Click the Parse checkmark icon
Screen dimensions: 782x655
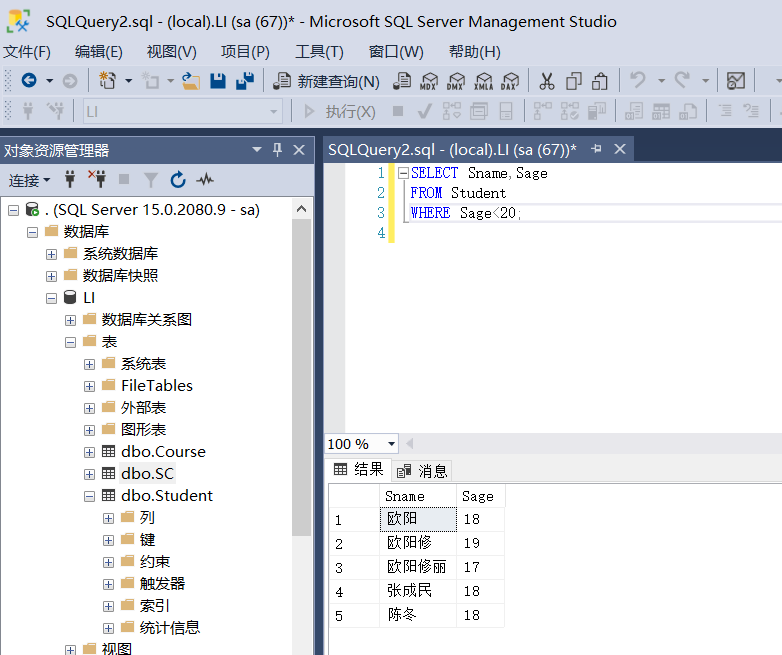[424, 111]
